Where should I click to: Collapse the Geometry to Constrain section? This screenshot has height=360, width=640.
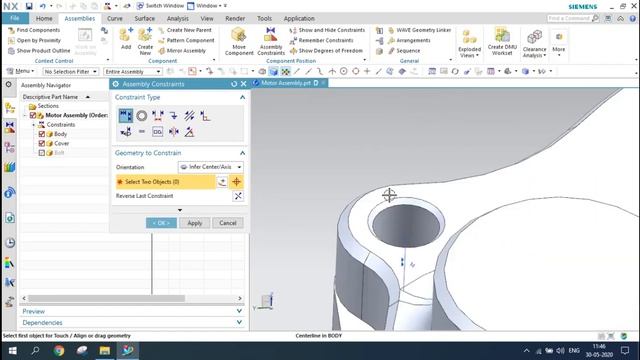(242, 153)
